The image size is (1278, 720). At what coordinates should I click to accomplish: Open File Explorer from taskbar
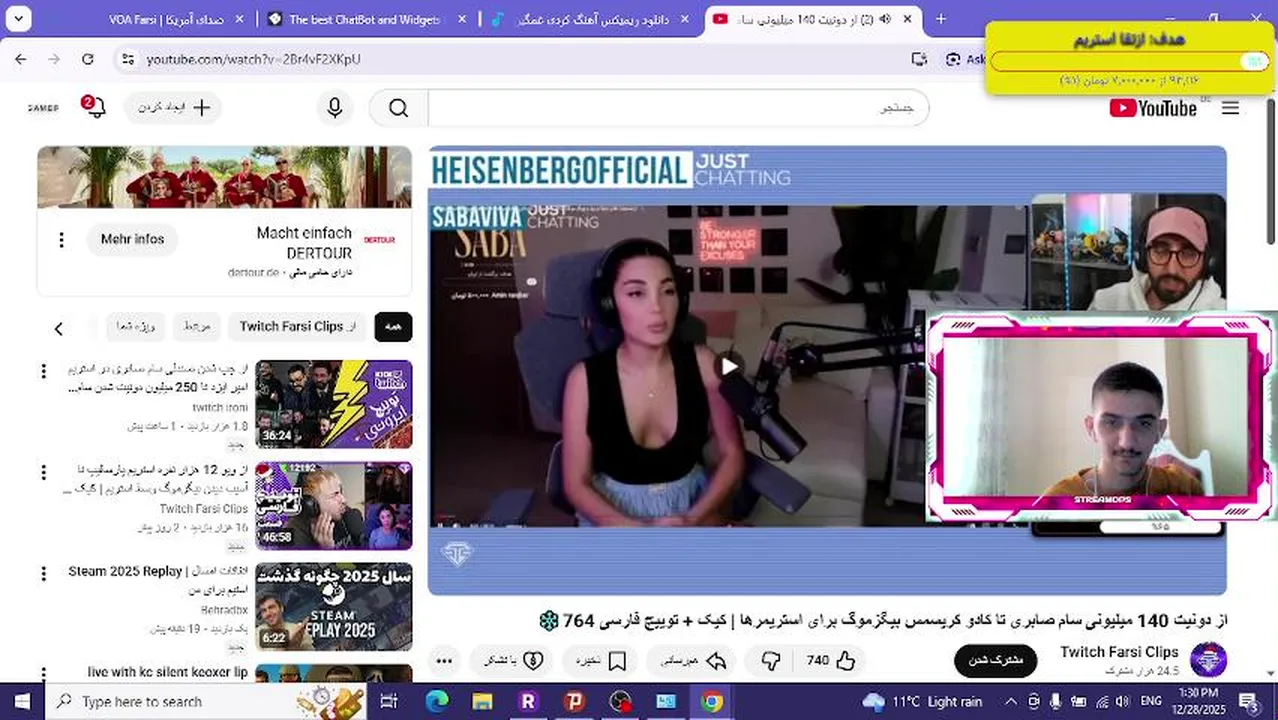482,702
